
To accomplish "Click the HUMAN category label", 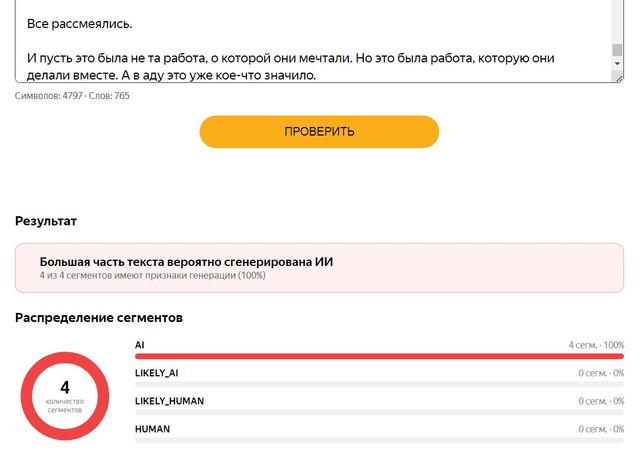I will click(152, 429).
